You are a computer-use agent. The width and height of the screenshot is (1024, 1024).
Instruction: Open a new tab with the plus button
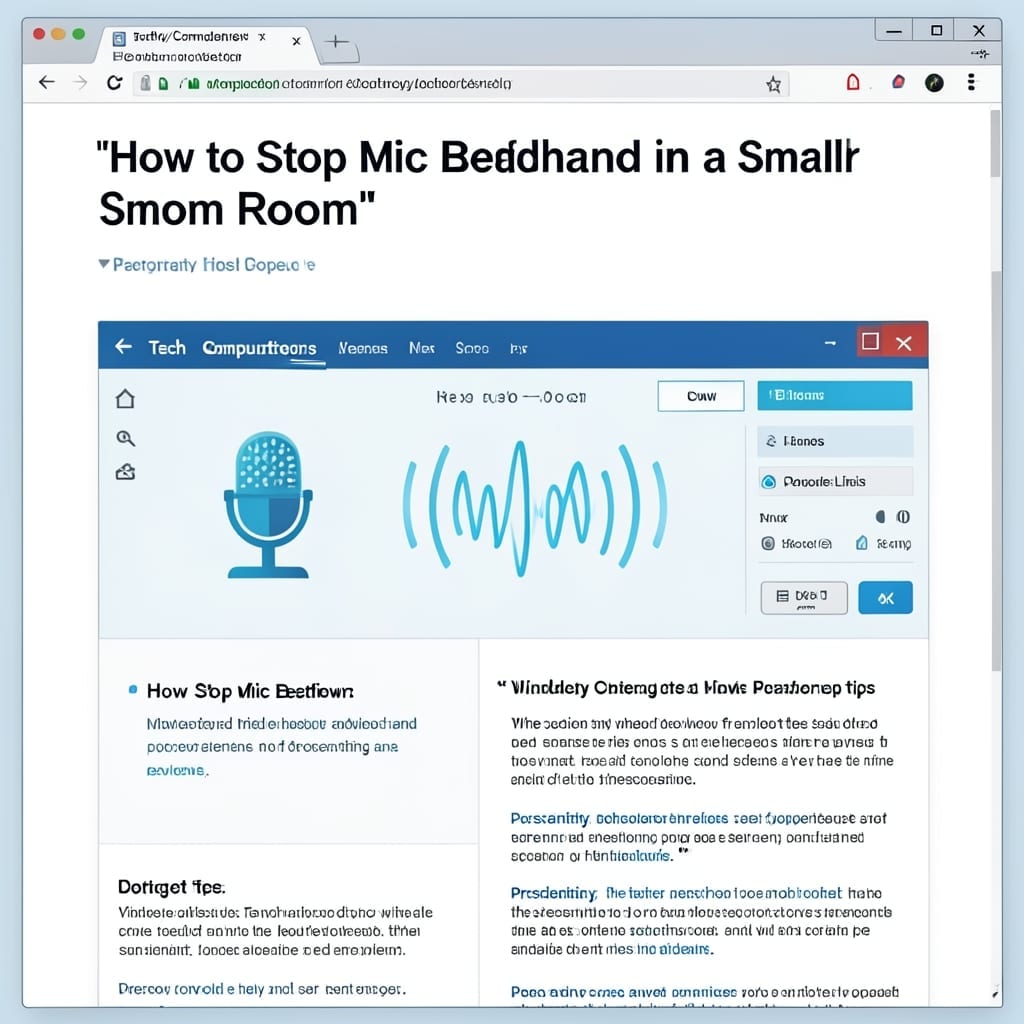[336, 43]
